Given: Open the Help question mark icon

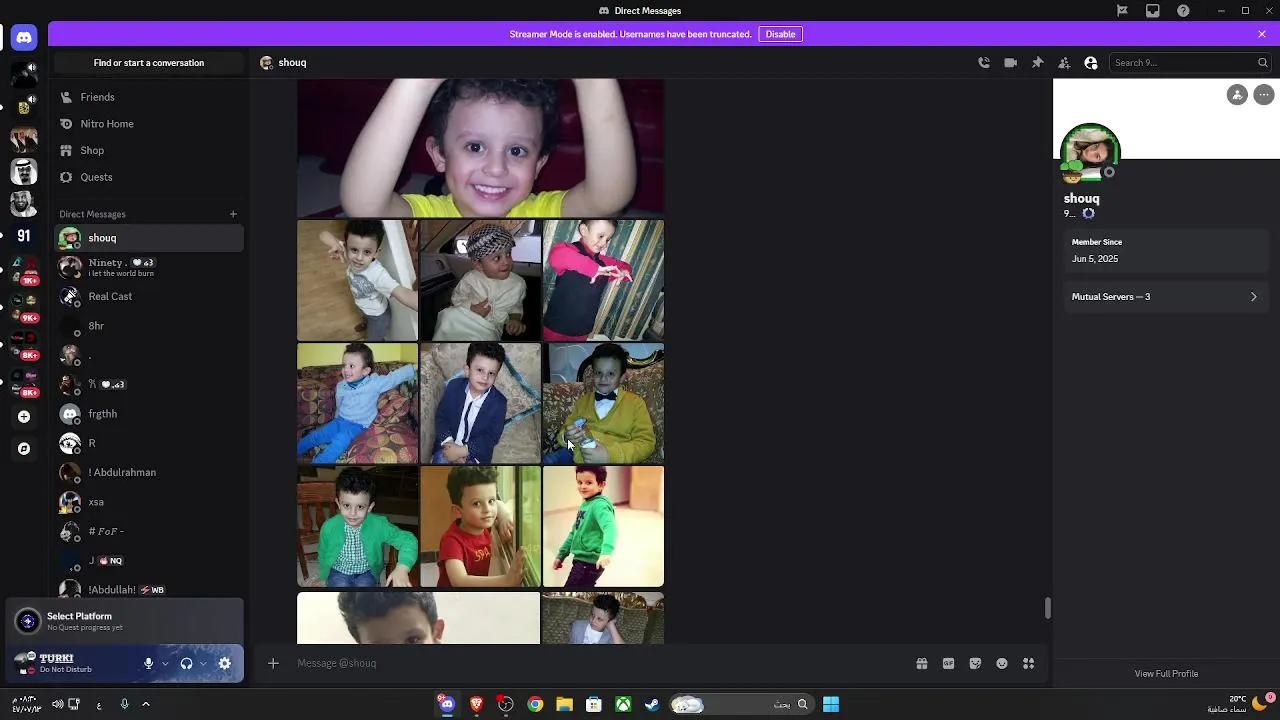Looking at the screenshot, I should point(1184,11).
